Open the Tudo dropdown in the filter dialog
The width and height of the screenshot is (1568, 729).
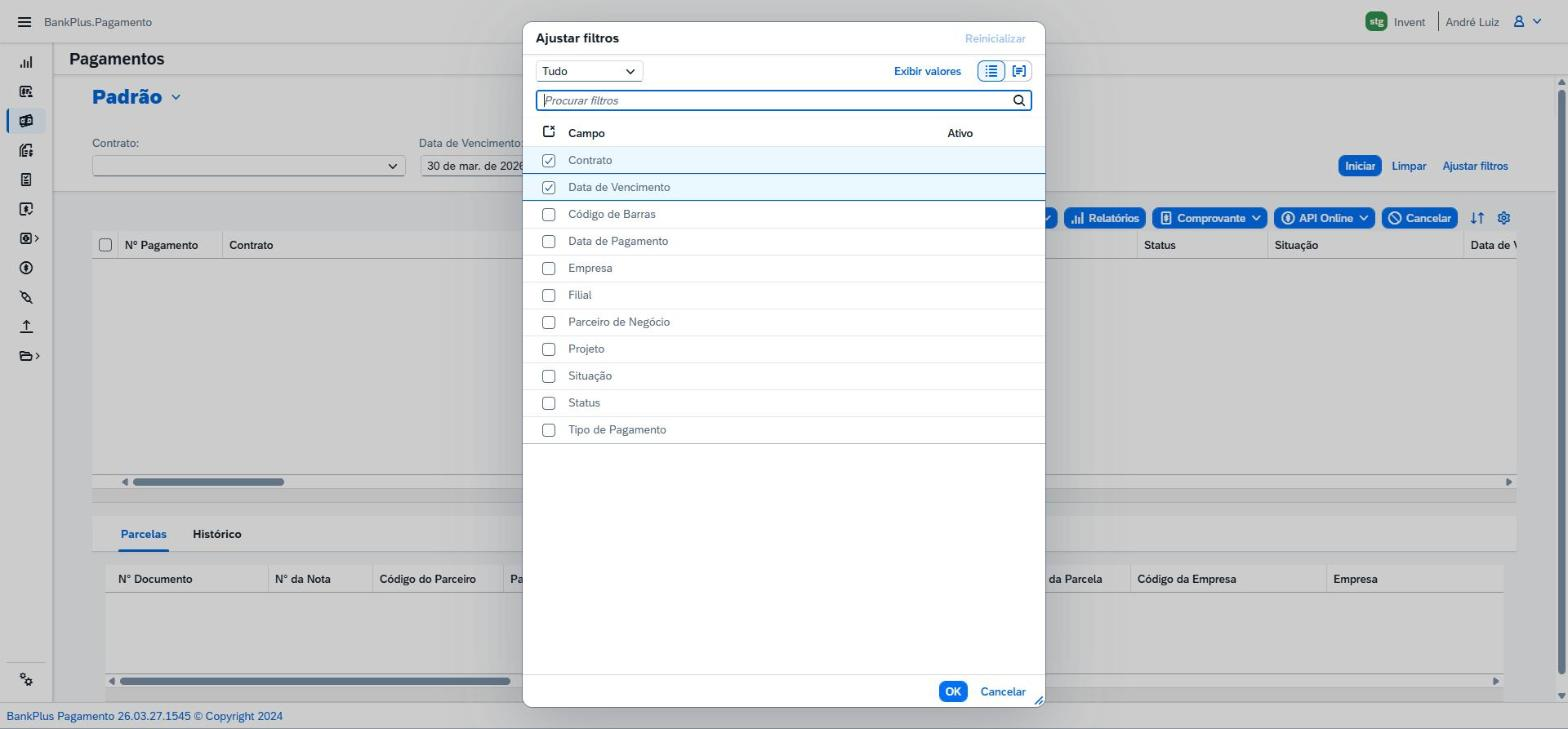click(x=589, y=72)
